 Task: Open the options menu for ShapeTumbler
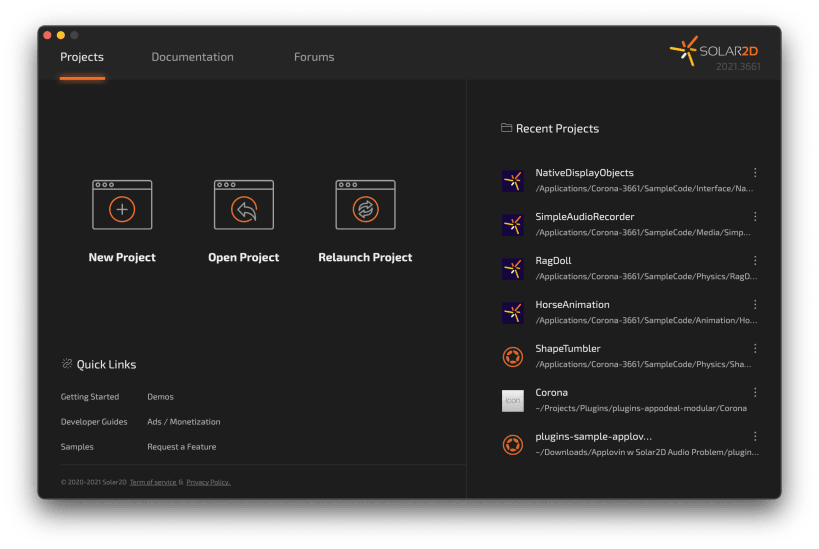click(755, 348)
